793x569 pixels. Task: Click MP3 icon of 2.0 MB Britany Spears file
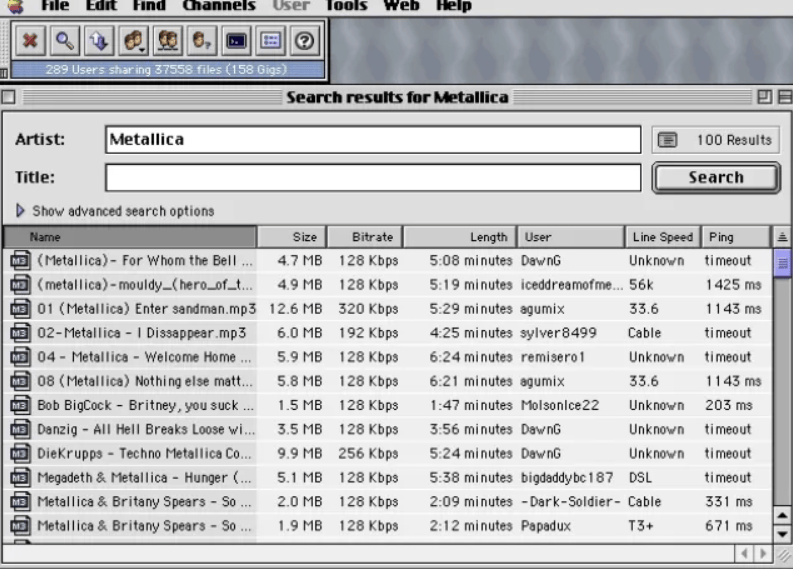20,502
